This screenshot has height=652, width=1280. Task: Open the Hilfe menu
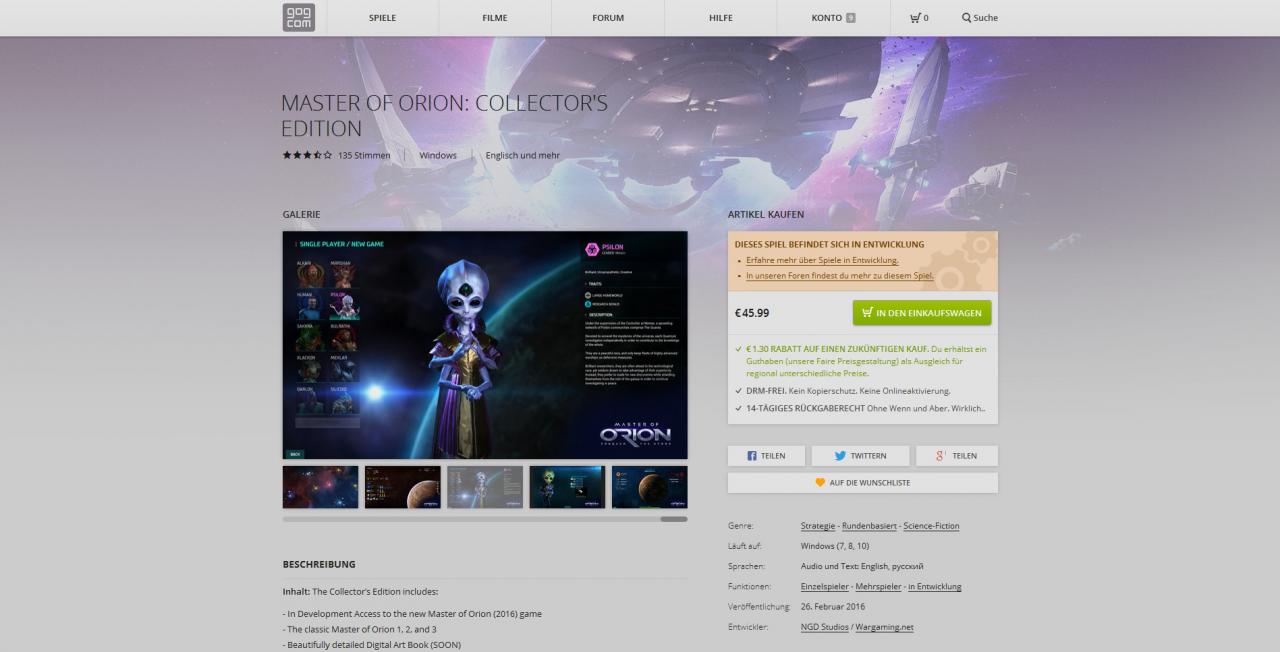[720, 18]
